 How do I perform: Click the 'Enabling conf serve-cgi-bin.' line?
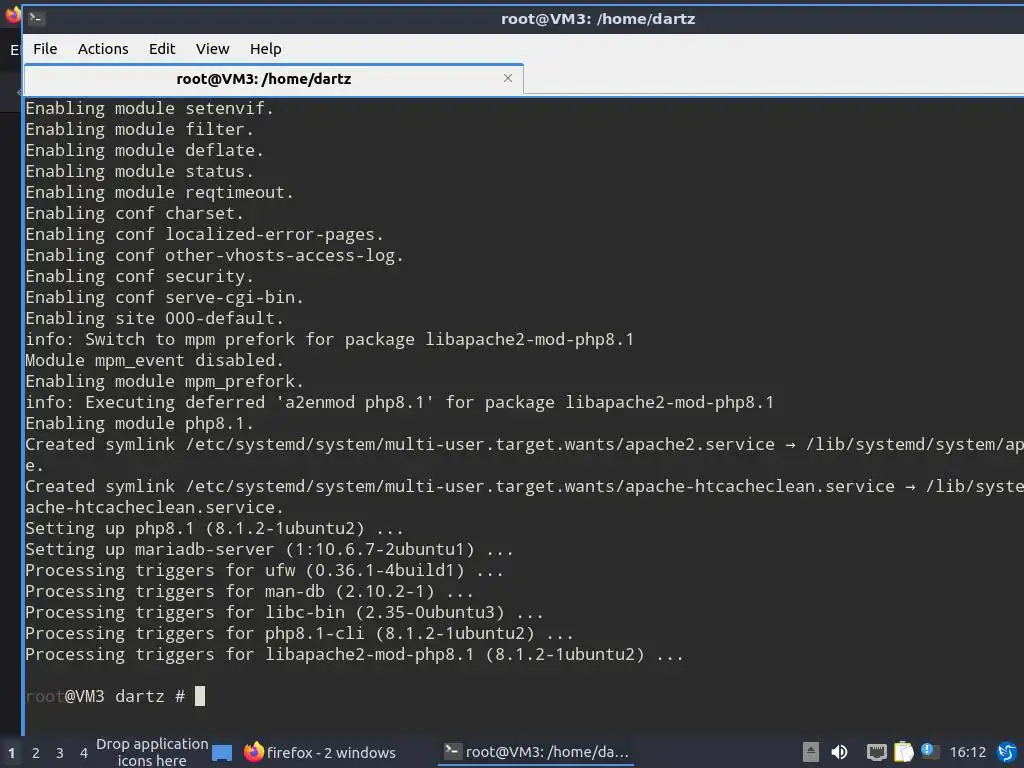tap(164, 297)
